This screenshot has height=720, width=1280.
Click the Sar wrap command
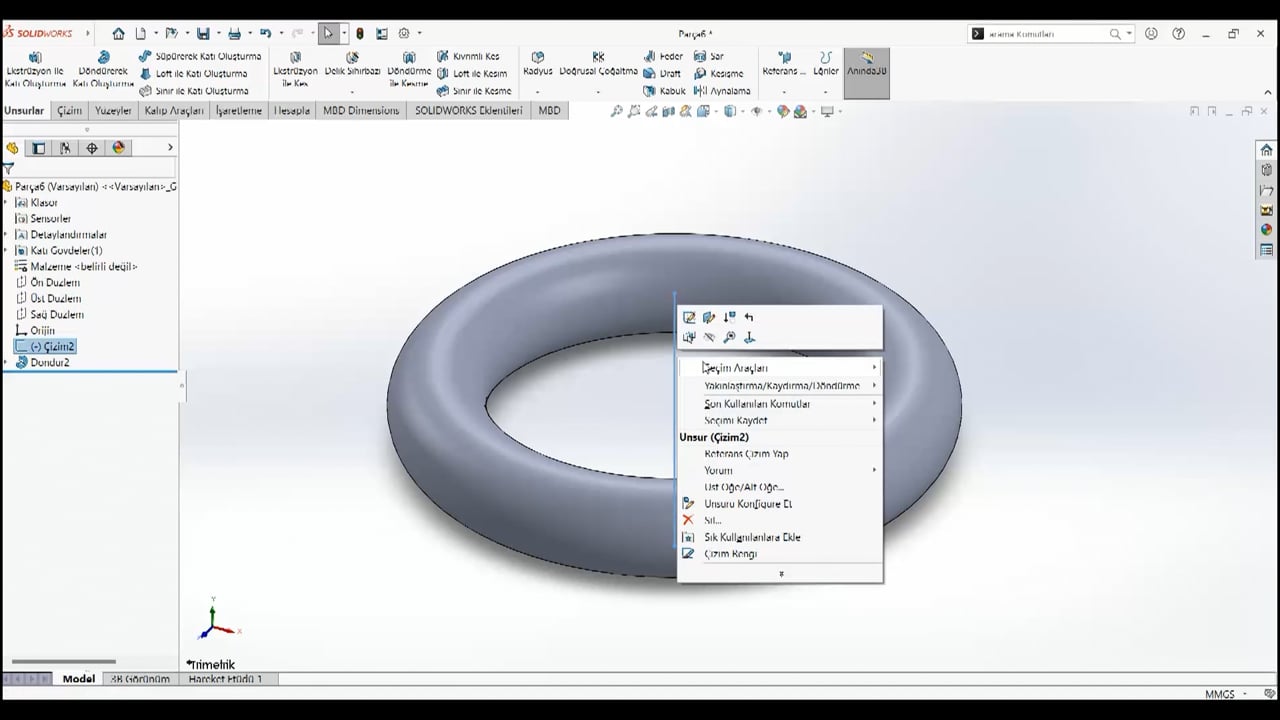(709, 56)
